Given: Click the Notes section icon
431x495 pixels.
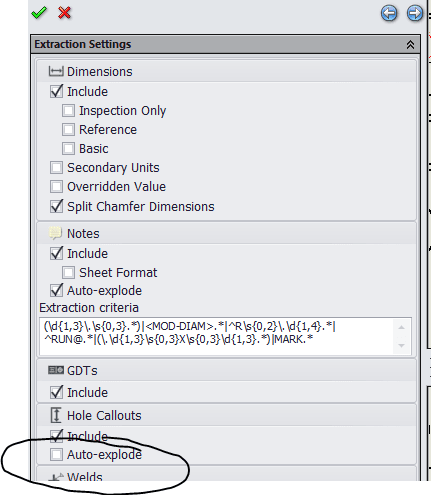Looking at the screenshot, I should [56, 233].
